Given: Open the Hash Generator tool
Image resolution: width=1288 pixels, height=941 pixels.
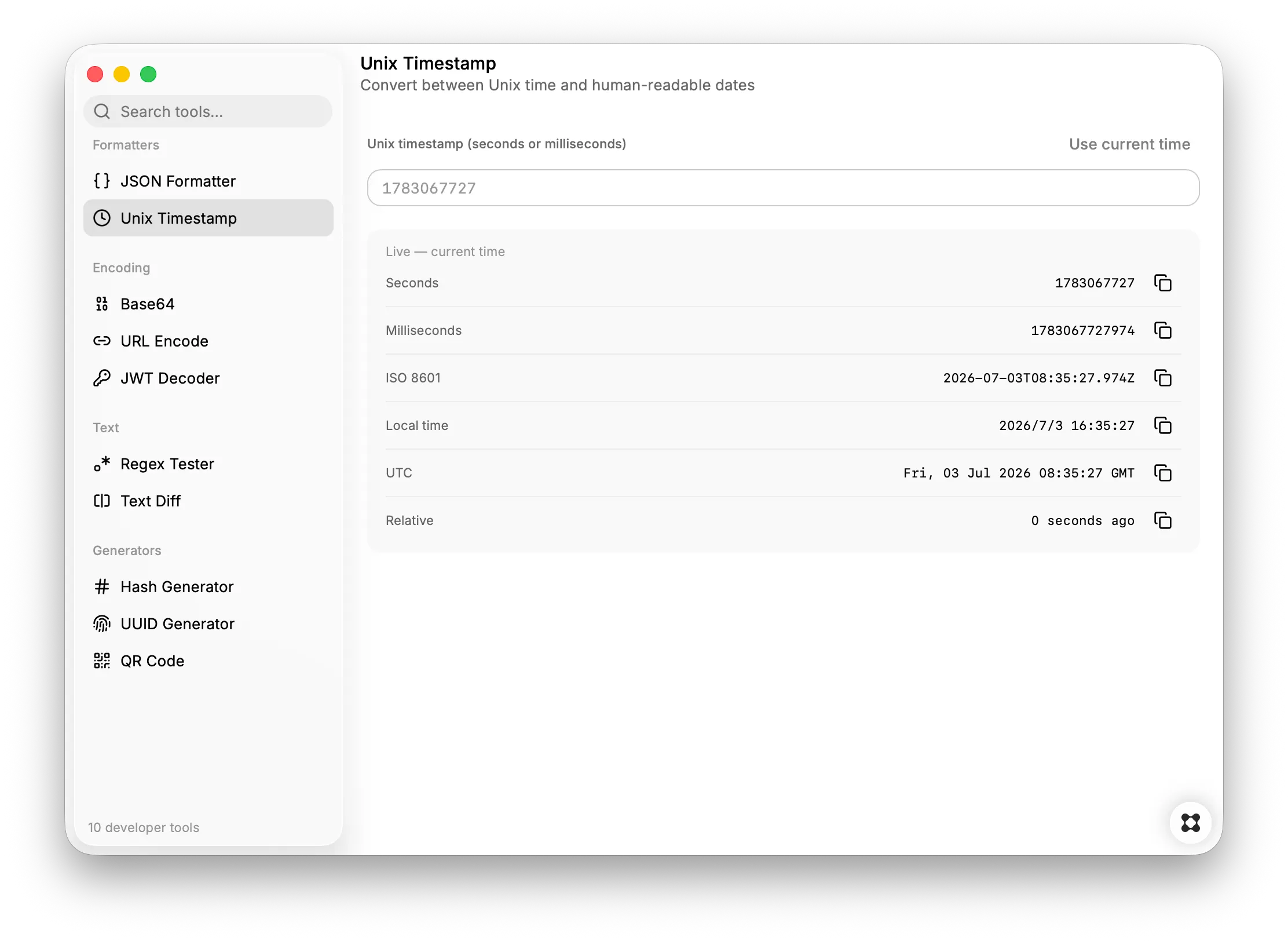Looking at the screenshot, I should 208,586.
